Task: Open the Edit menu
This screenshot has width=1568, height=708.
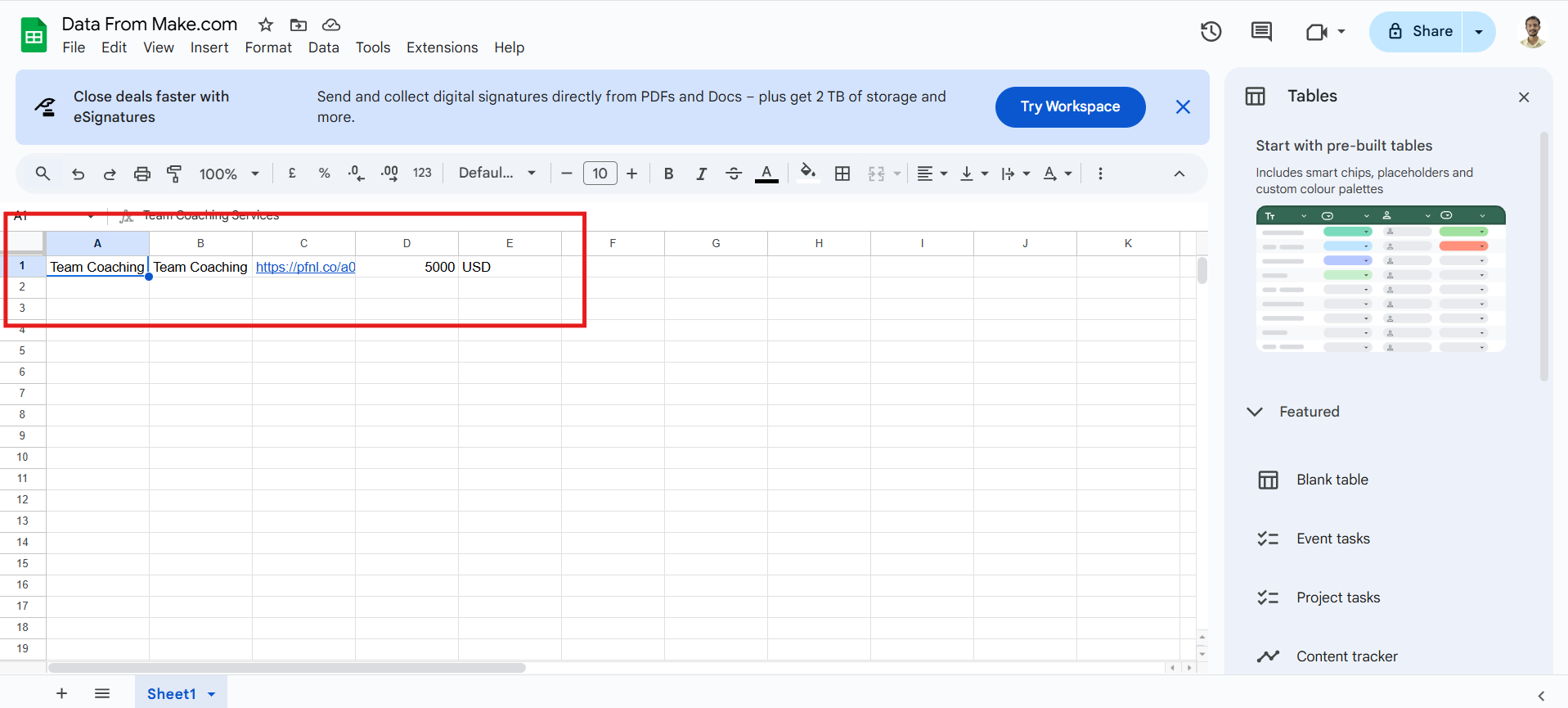Action: pos(114,47)
